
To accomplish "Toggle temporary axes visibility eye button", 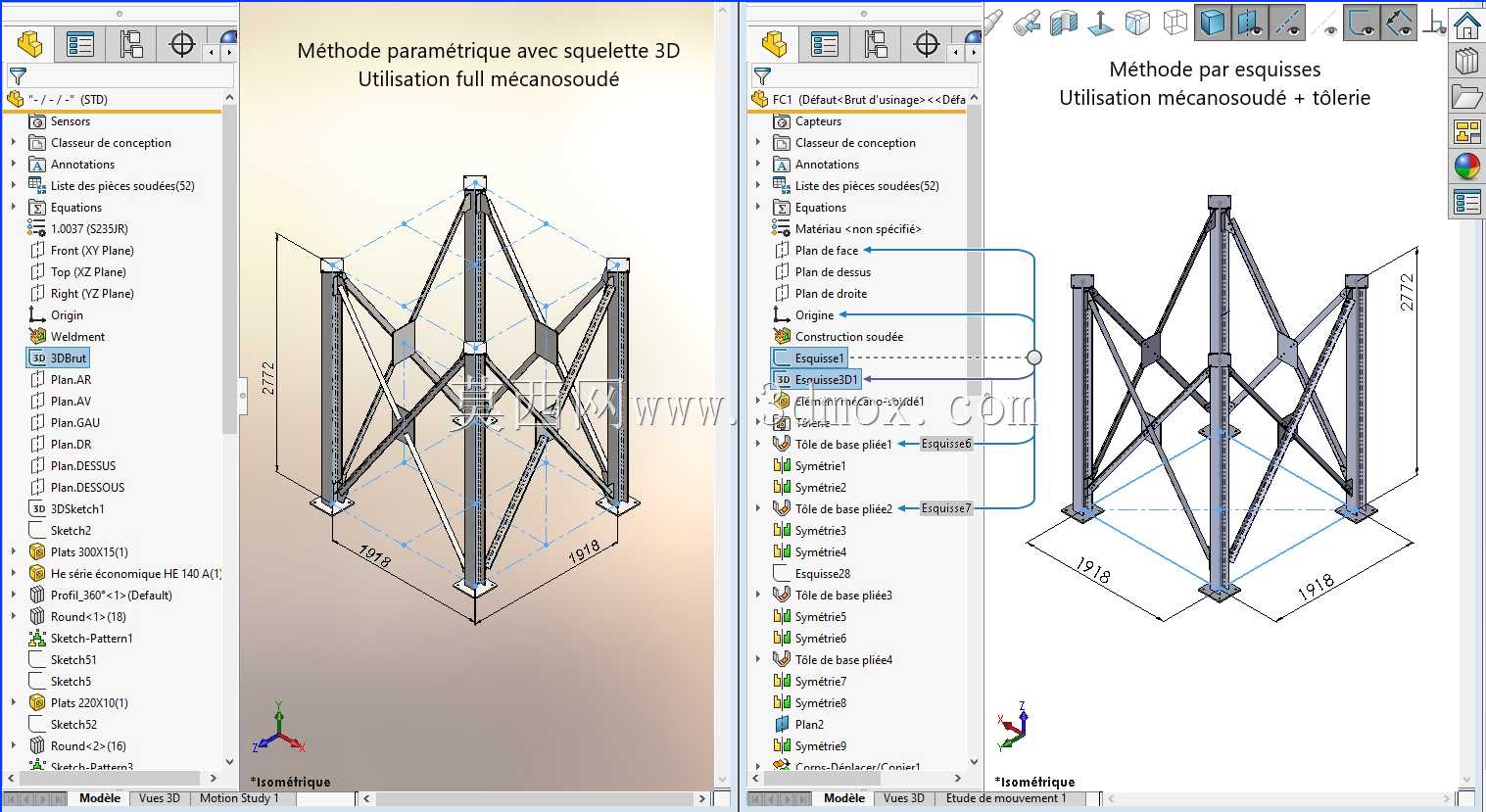I will pyautogui.click(x=1324, y=23).
